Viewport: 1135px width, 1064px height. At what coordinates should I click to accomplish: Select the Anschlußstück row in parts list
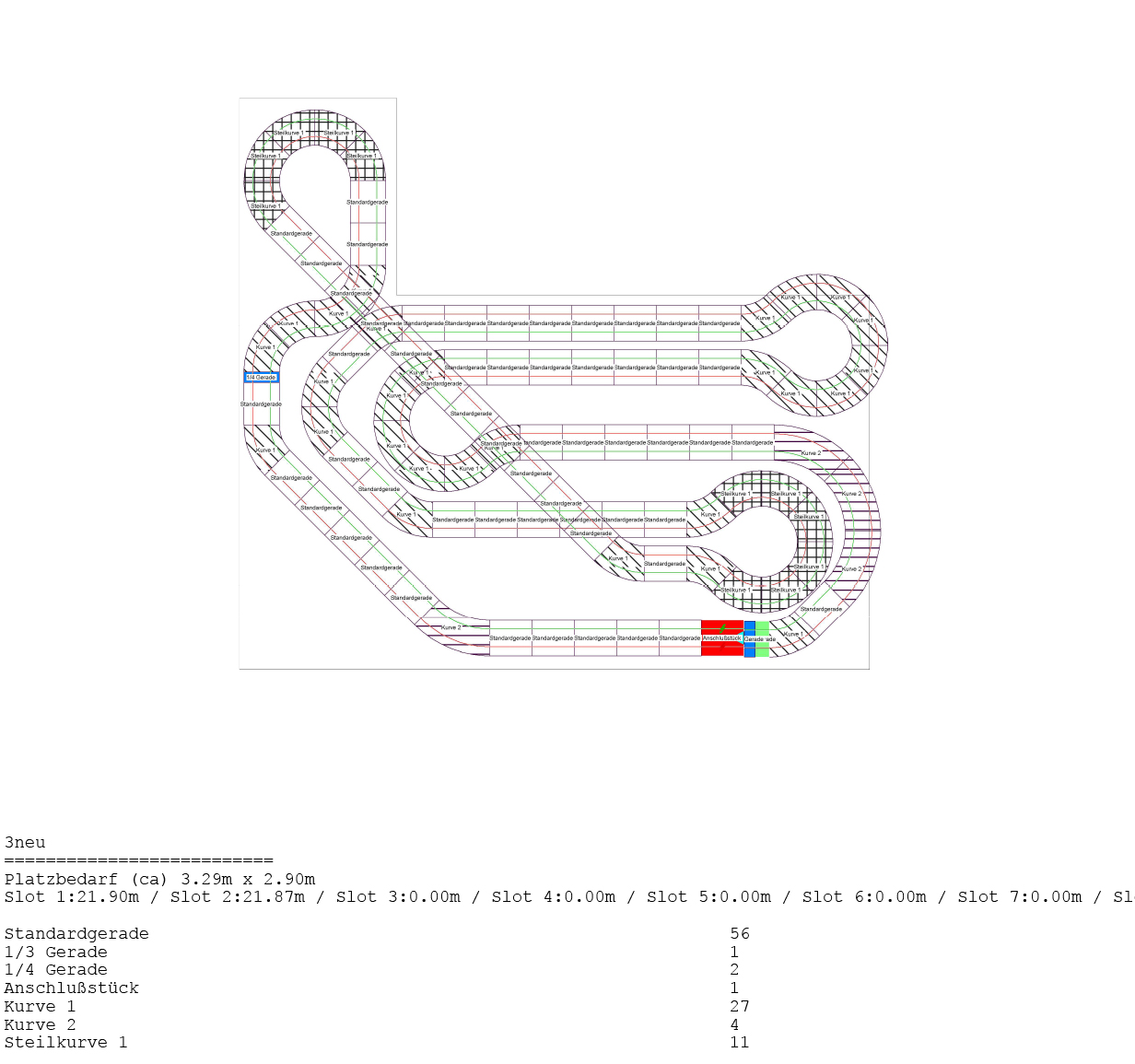tap(72, 988)
